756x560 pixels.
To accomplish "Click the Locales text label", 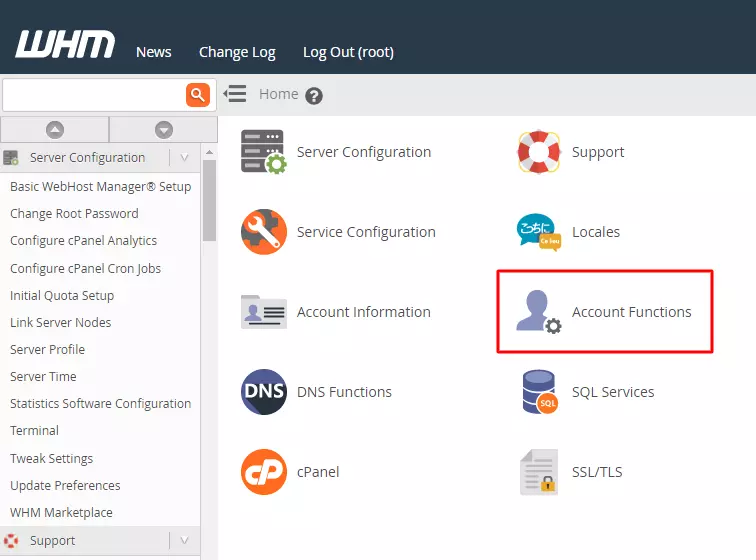I will tap(596, 232).
